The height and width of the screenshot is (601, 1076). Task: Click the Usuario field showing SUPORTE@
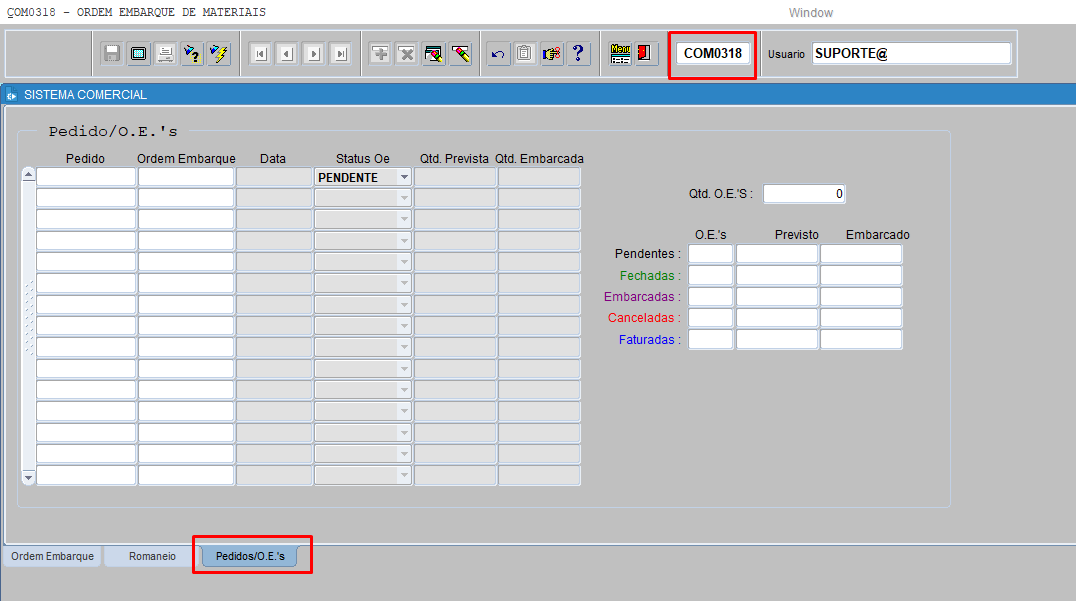[911, 54]
